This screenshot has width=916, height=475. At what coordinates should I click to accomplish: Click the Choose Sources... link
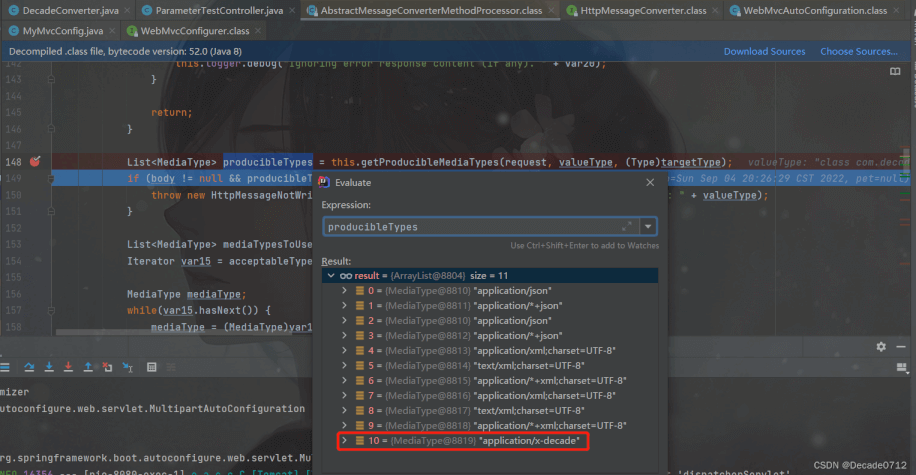click(859, 51)
